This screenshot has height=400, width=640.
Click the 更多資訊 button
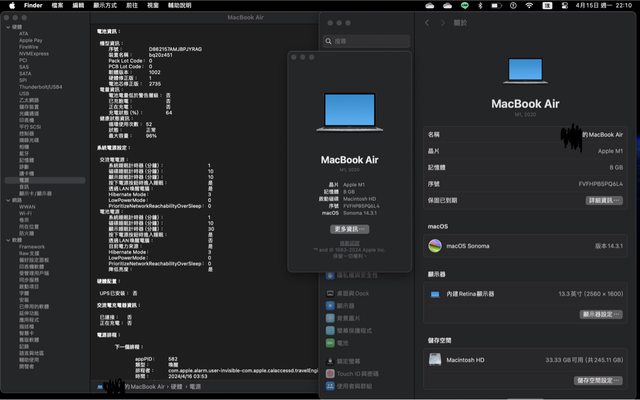click(351, 229)
